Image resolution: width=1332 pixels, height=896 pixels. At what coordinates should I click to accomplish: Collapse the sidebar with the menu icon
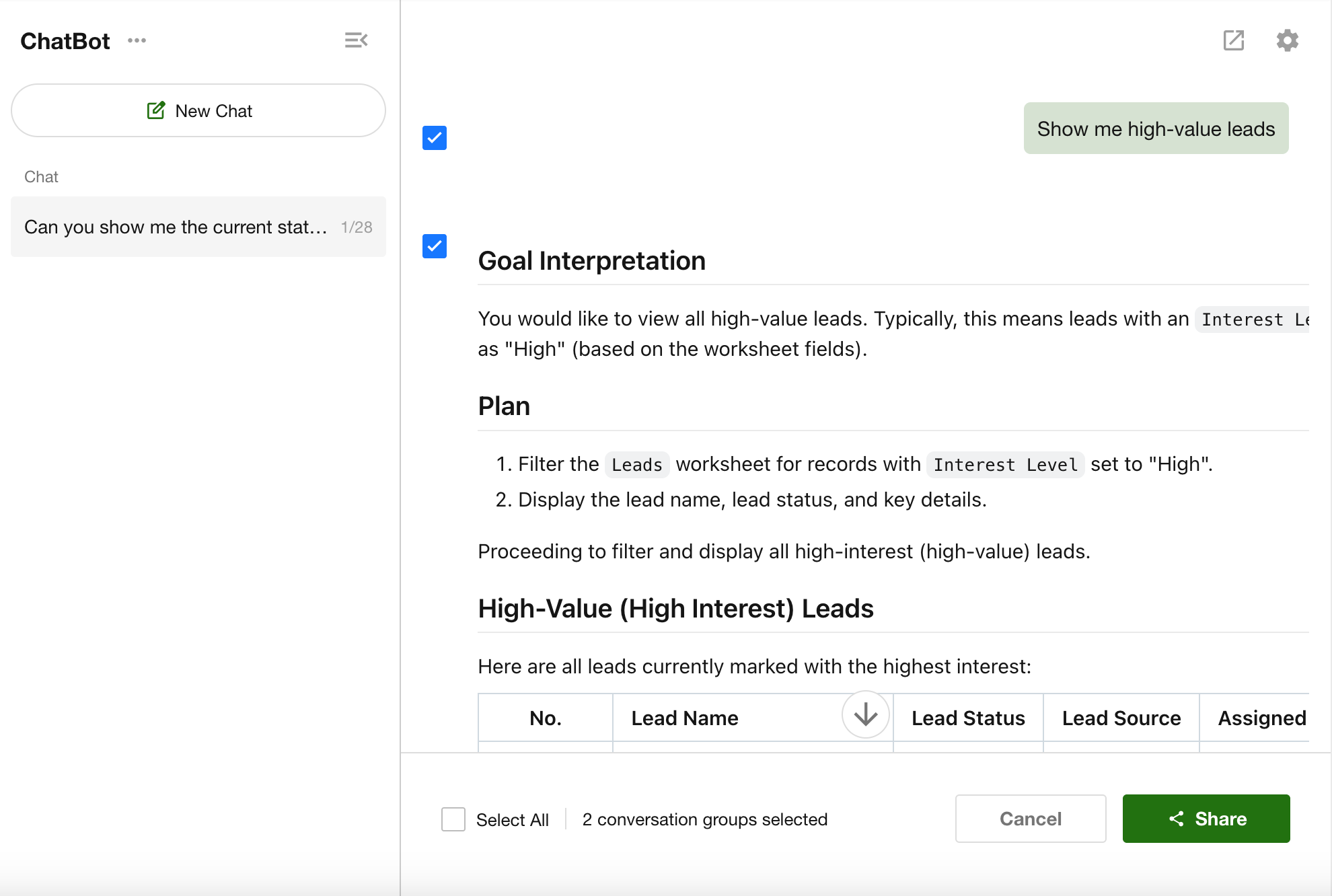[x=356, y=40]
